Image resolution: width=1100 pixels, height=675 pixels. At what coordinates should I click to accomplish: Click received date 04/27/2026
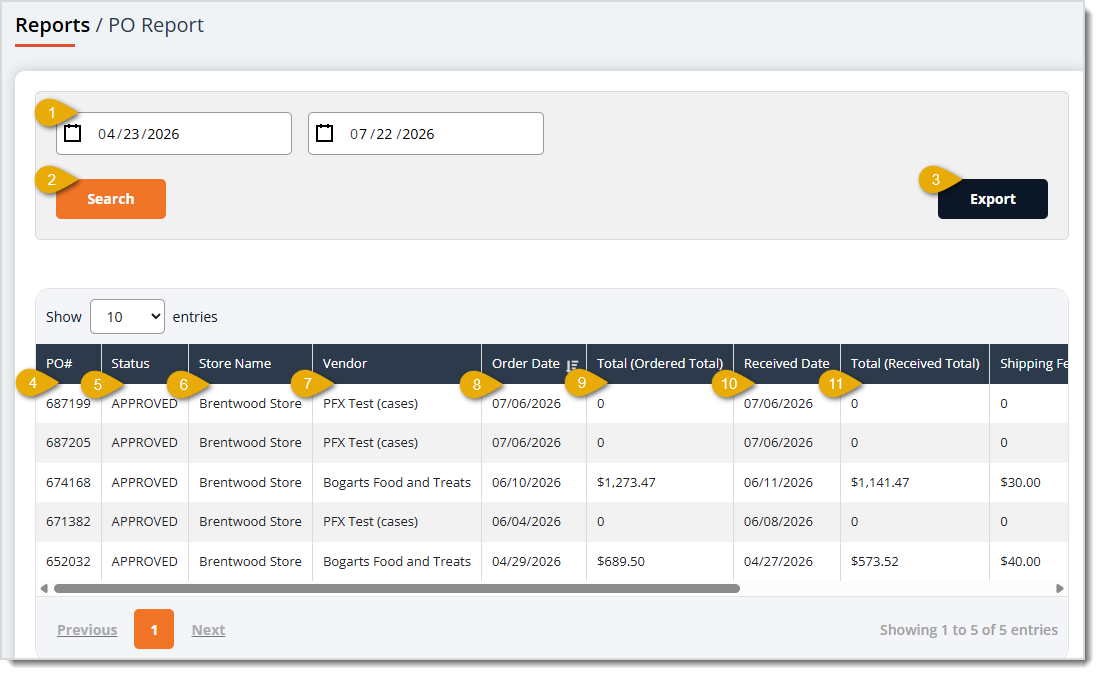(x=778, y=561)
